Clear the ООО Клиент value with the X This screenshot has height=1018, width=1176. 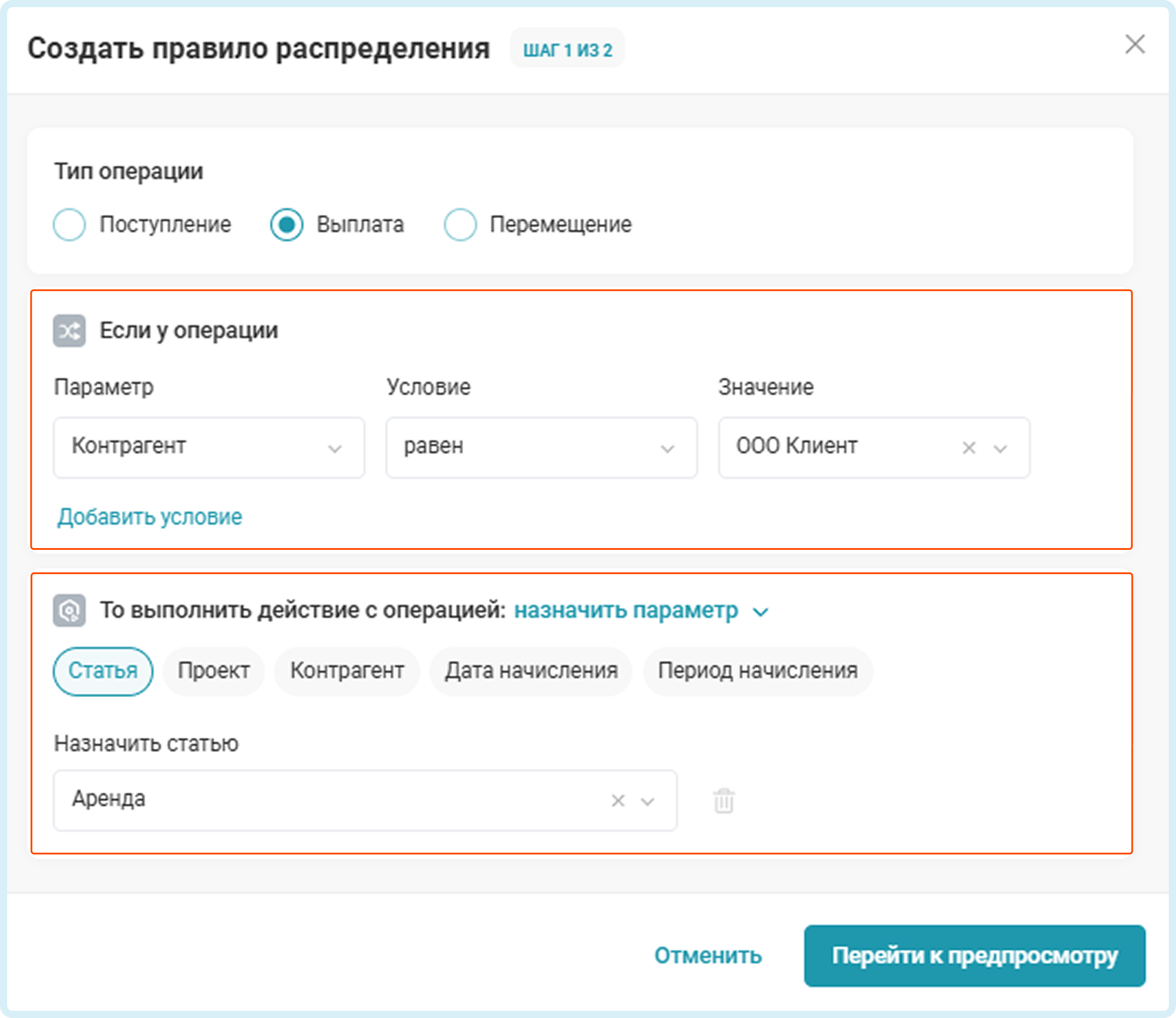[x=968, y=448]
